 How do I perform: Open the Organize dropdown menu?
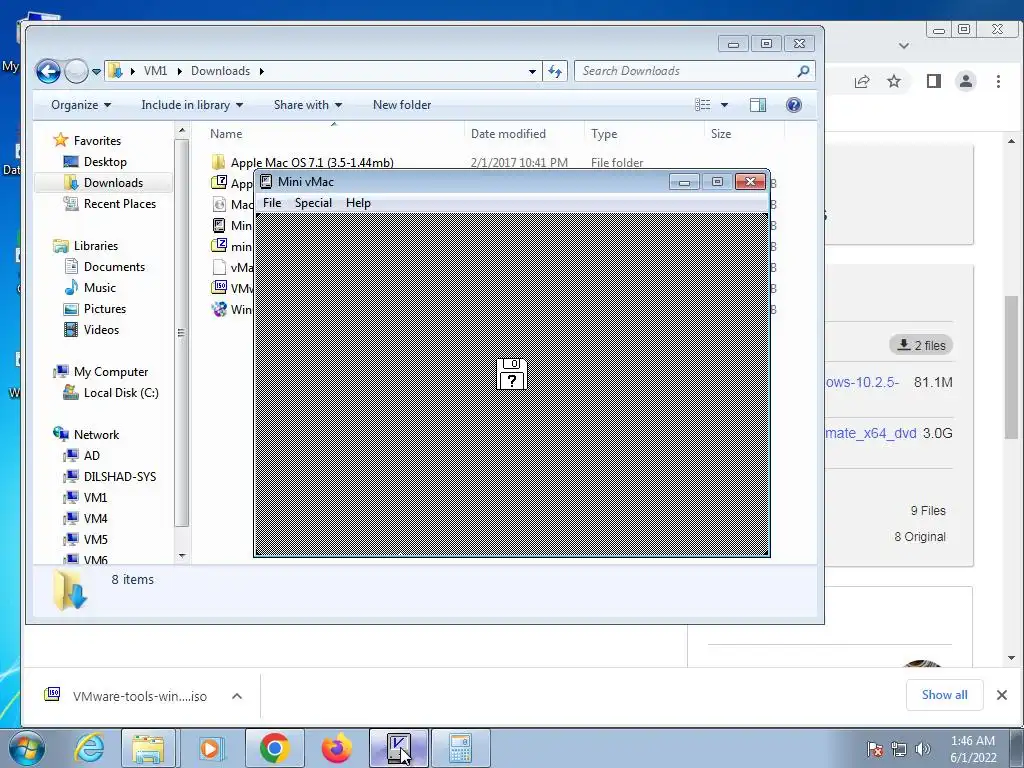pyautogui.click(x=81, y=105)
